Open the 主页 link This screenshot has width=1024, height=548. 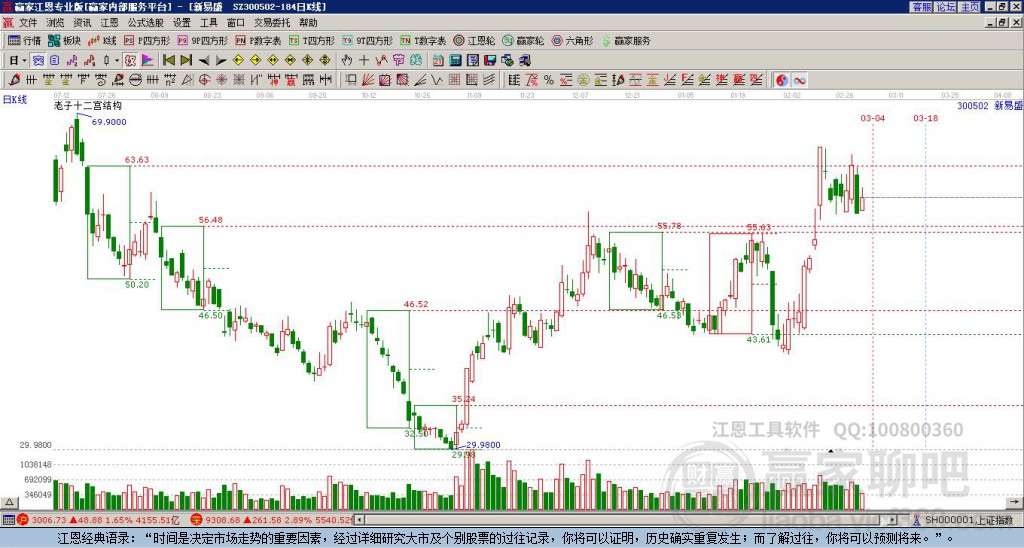969,7
